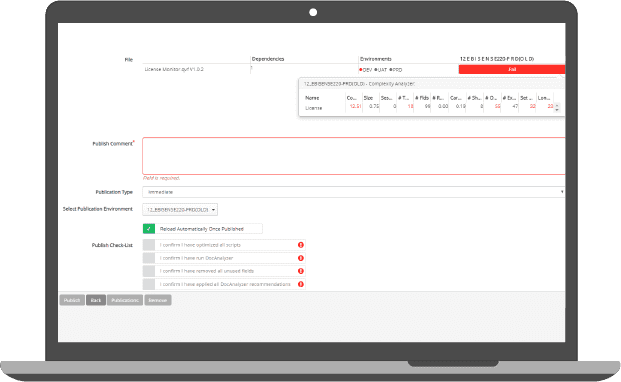Viewport: 621px width, 382px height.
Task: Check 'I confirm I have optimized all scripts'
Action: point(149,245)
